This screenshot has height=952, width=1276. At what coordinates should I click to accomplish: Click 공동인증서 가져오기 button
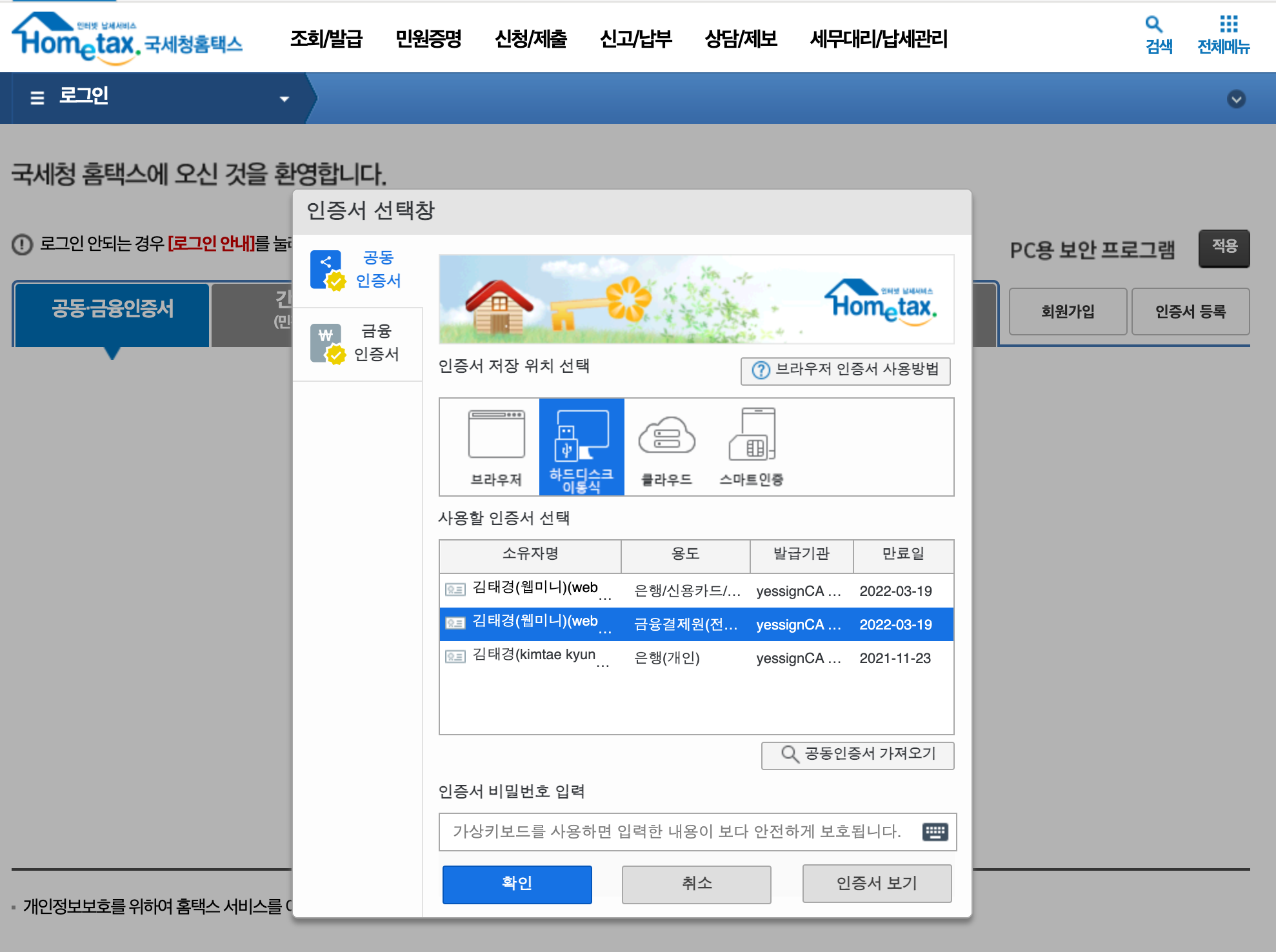pos(857,755)
